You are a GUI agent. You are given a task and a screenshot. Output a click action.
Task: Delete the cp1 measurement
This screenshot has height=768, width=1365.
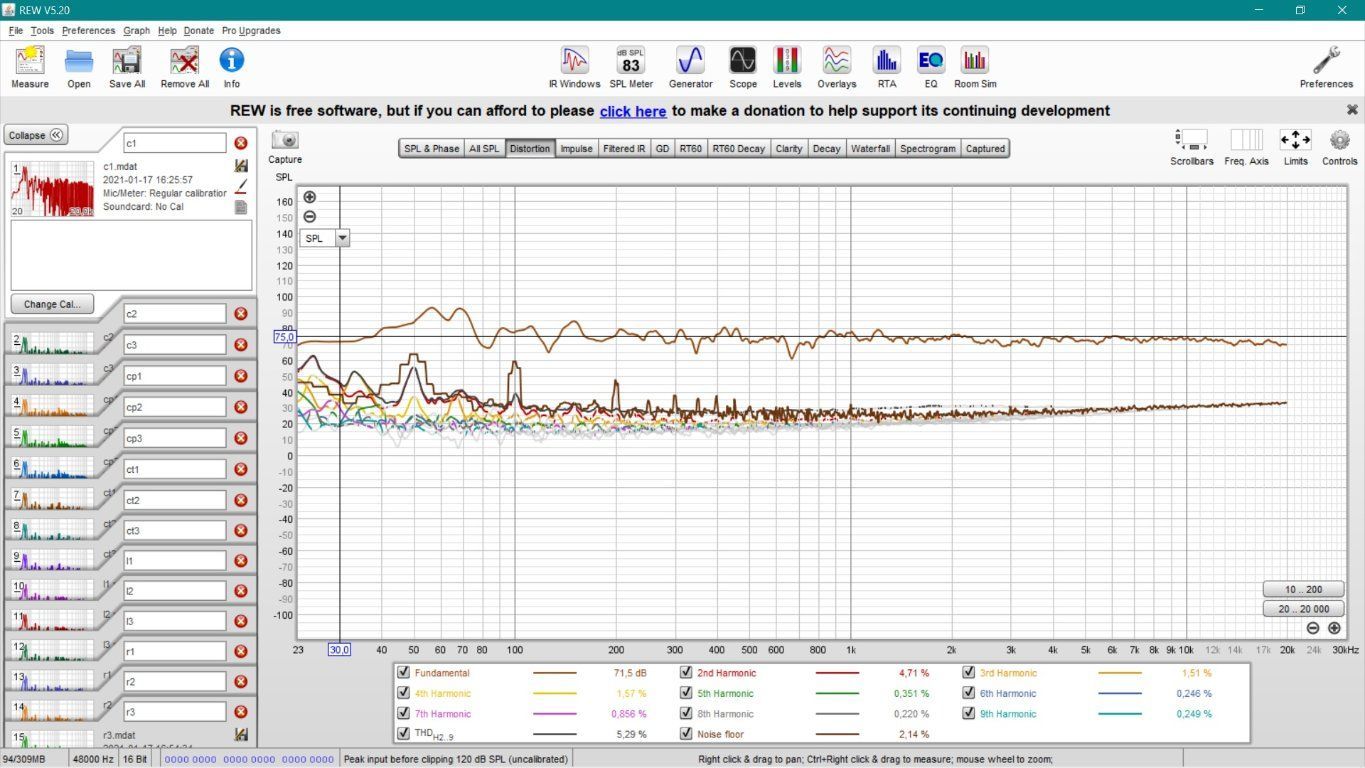241,376
